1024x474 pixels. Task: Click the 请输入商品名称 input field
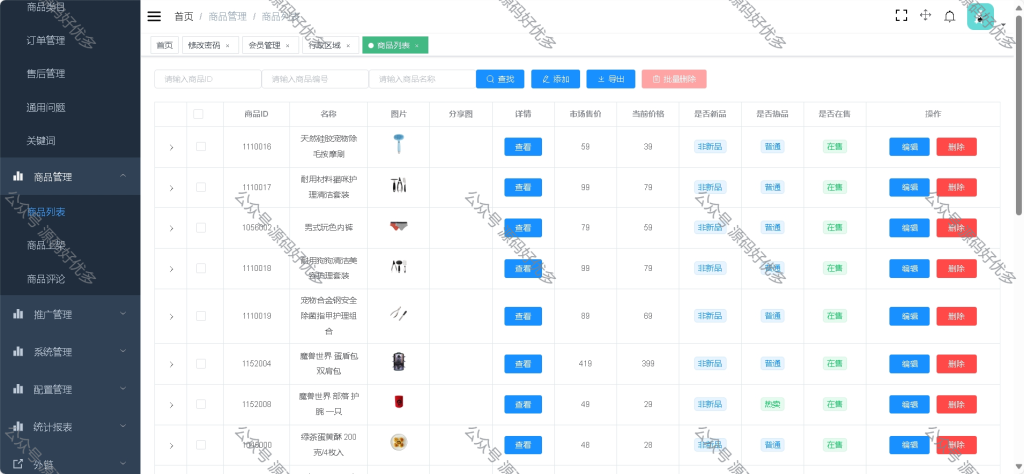point(423,79)
